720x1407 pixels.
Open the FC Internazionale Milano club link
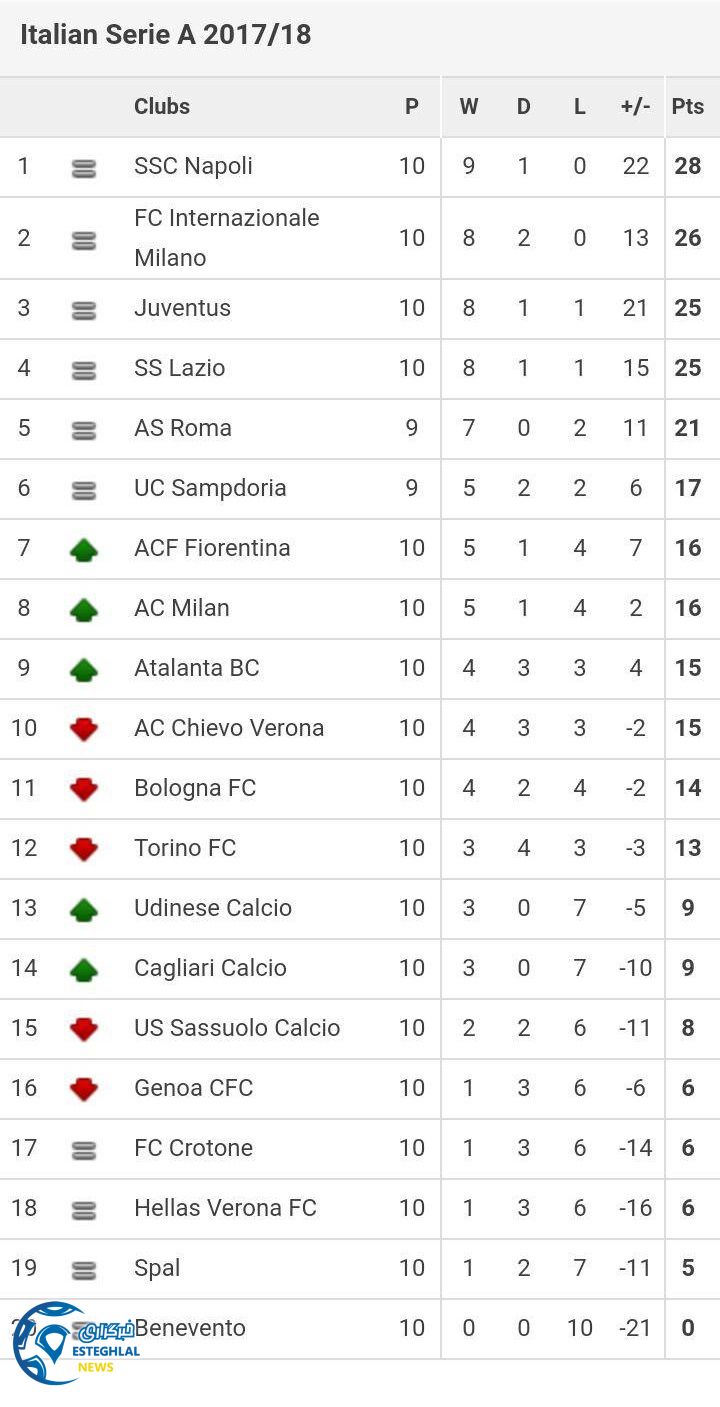click(x=227, y=238)
